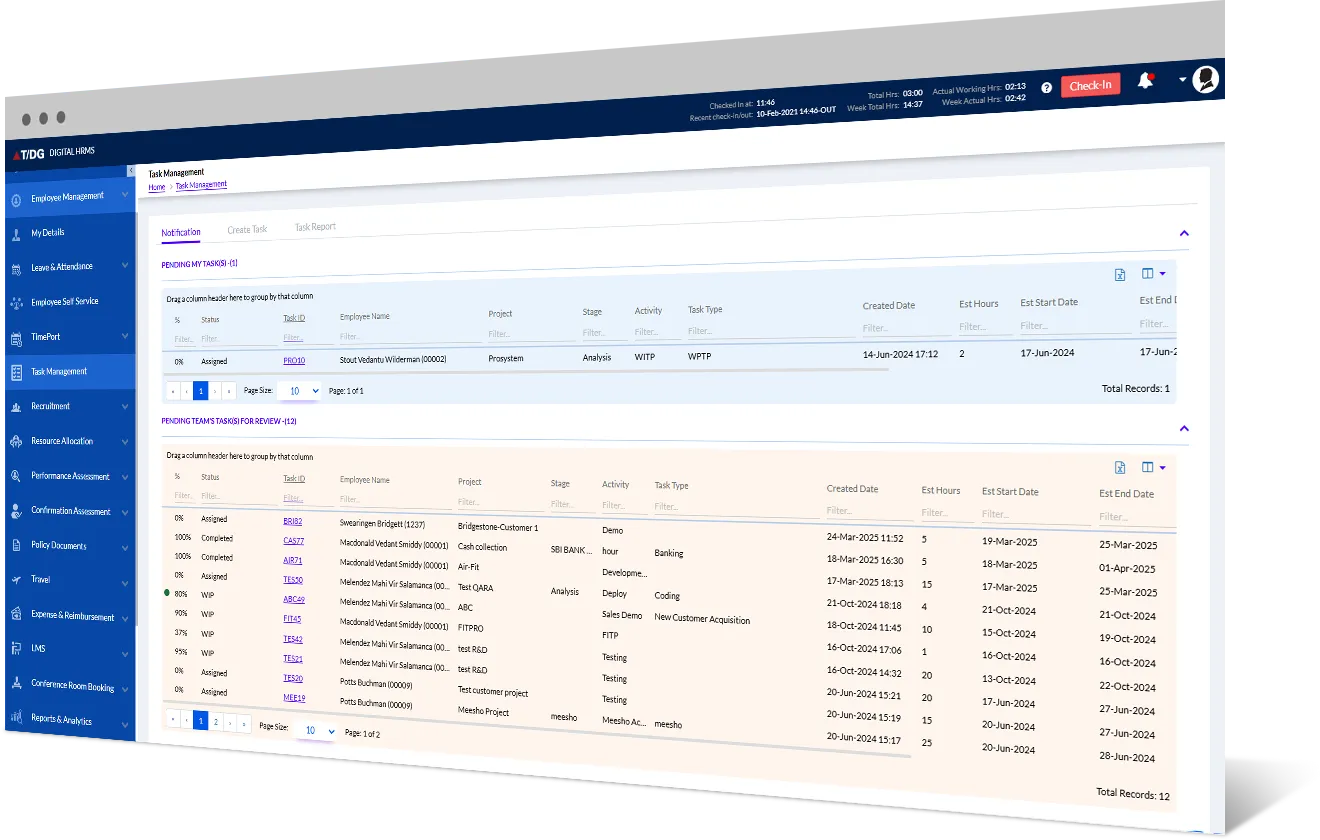Click the Expense & Reimbursement icon
1320x840 pixels.
coord(16,615)
